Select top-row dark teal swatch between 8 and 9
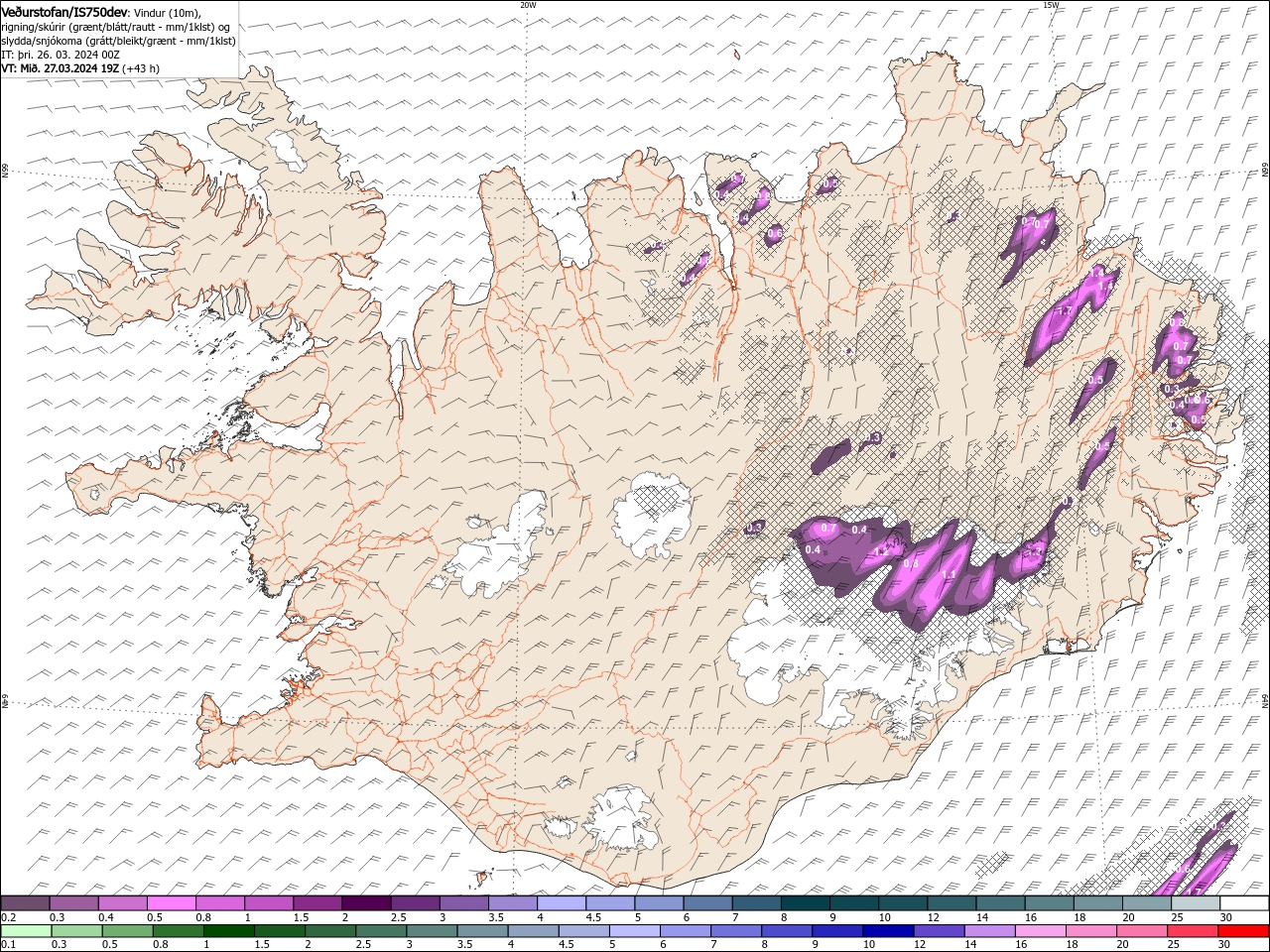 click(805, 902)
